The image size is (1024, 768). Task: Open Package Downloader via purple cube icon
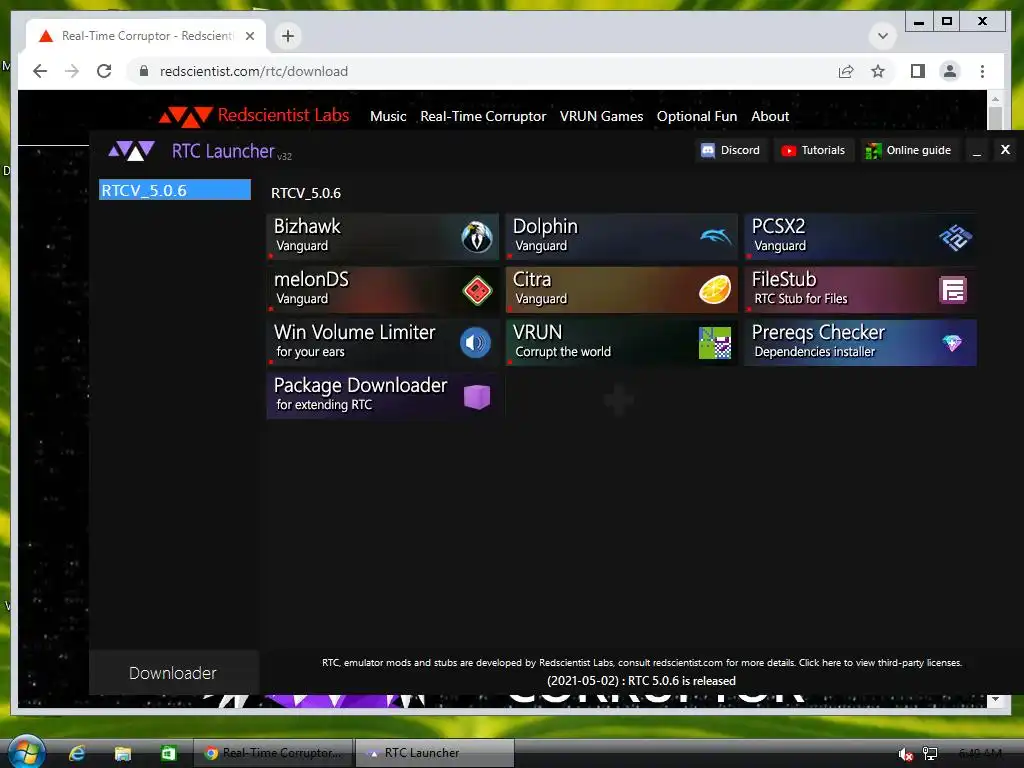(x=477, y=396)
